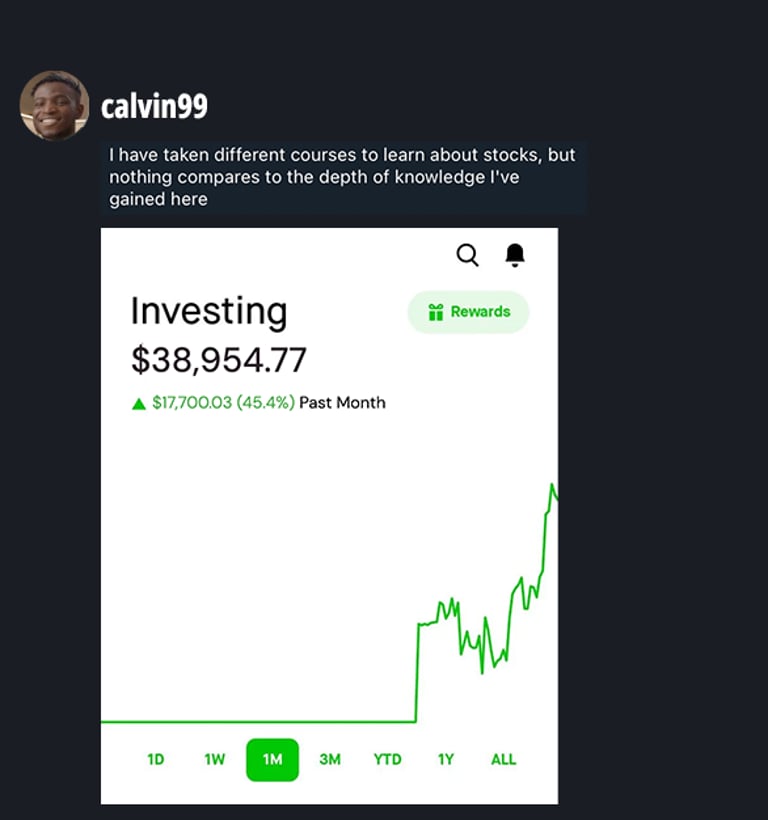Click the Investing heading
Image resolution: width=768 pixels, height=820 pixels.
click(x=208, y=311)
